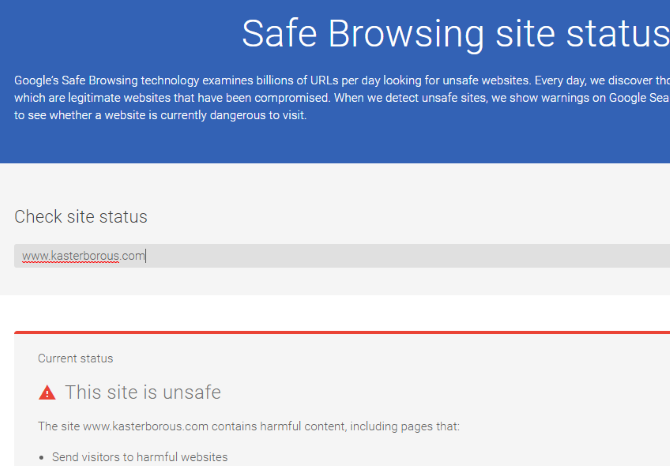Click the spell-check underlined word kasterborous
670x466 pixels.
point(85,256)
